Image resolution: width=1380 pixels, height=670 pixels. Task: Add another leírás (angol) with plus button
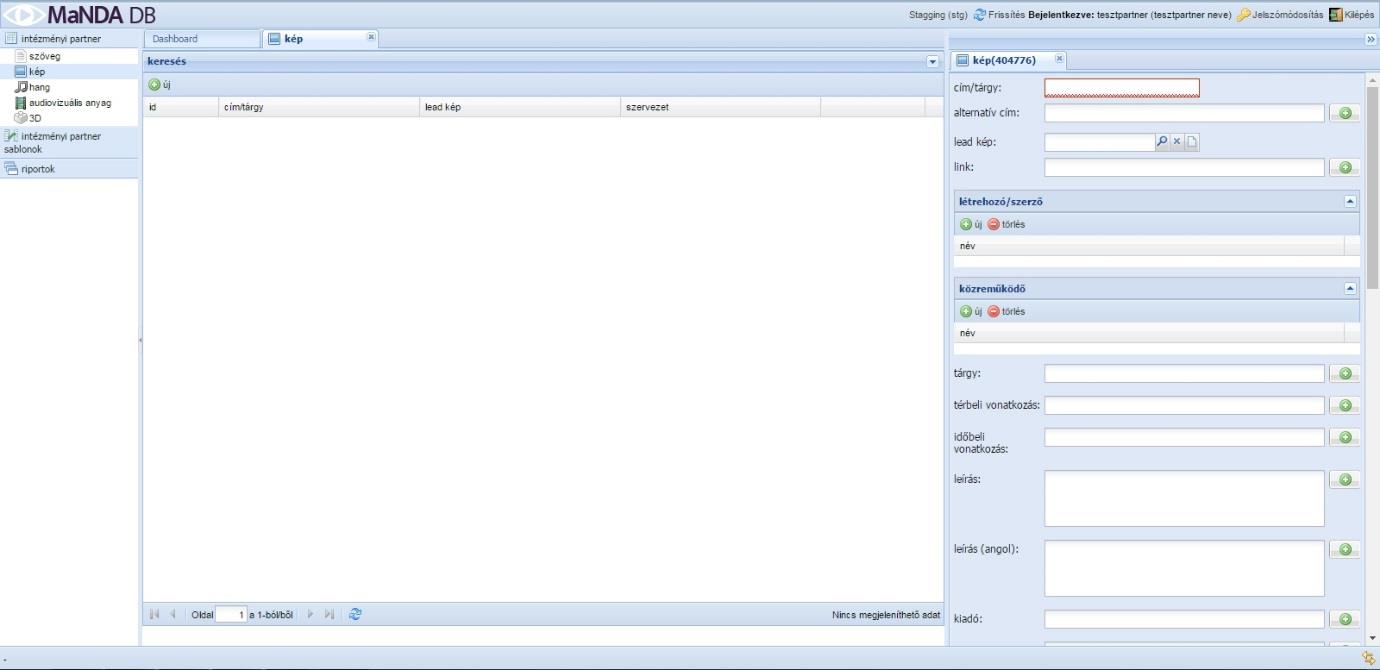(1344, 550)
